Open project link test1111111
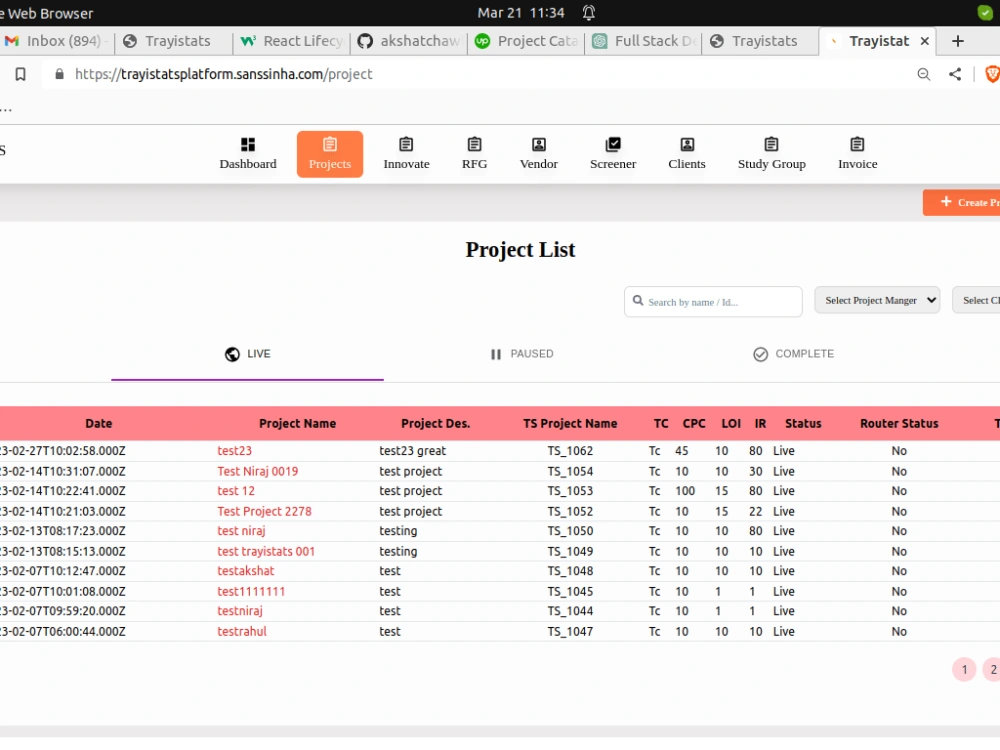This screenshot has height=750, width=1000. pyautogui.click(x=251, y=592)
